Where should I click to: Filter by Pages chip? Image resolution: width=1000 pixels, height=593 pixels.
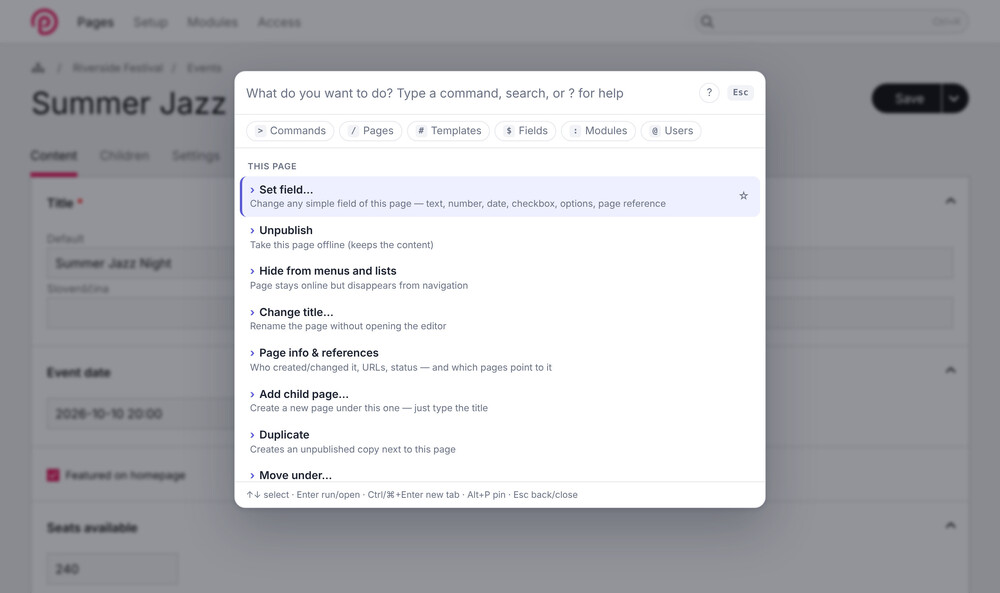pyautogui.click(x=371, y=131)
